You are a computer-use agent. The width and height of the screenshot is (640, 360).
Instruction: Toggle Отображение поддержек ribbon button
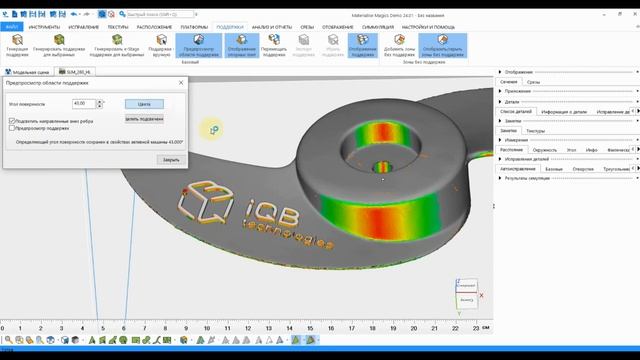tap(362, 45)
